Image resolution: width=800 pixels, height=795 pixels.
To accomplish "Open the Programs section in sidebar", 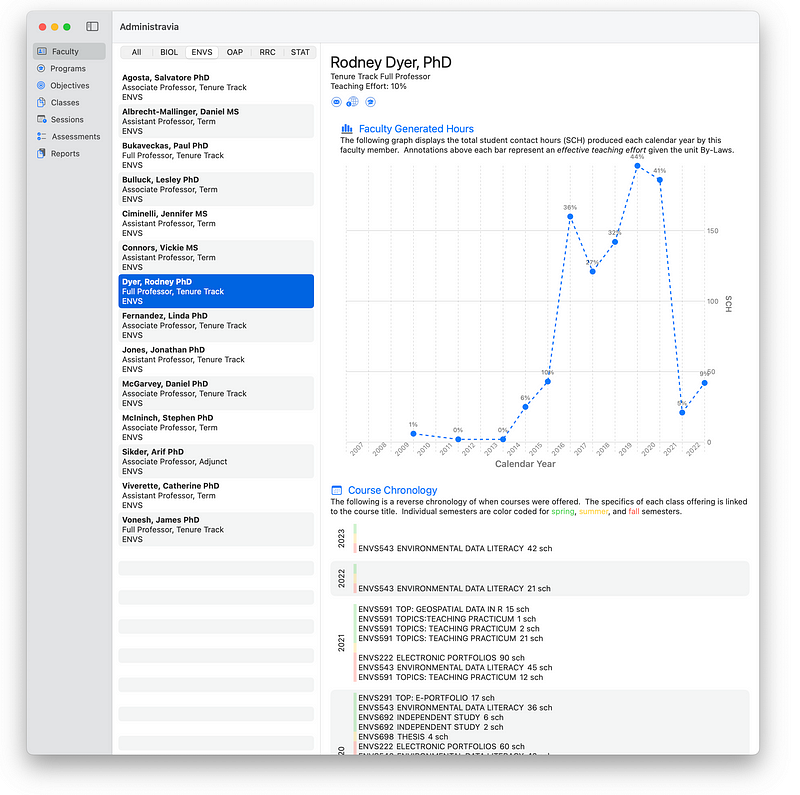I will 68,69.
